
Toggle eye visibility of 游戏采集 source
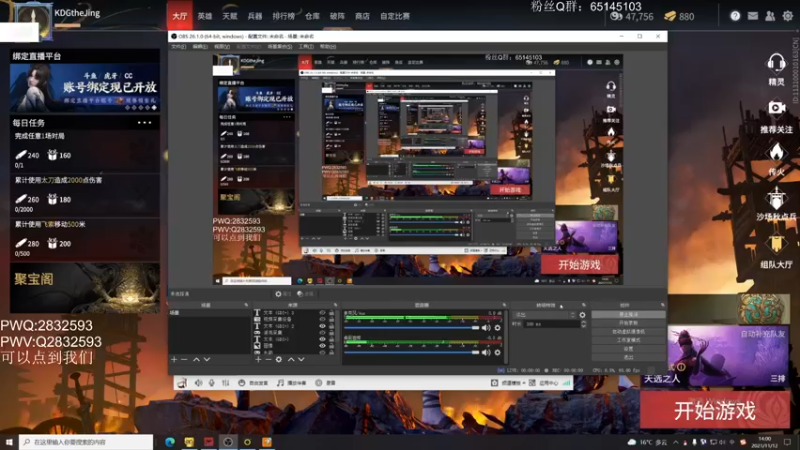tap(322, 333)
